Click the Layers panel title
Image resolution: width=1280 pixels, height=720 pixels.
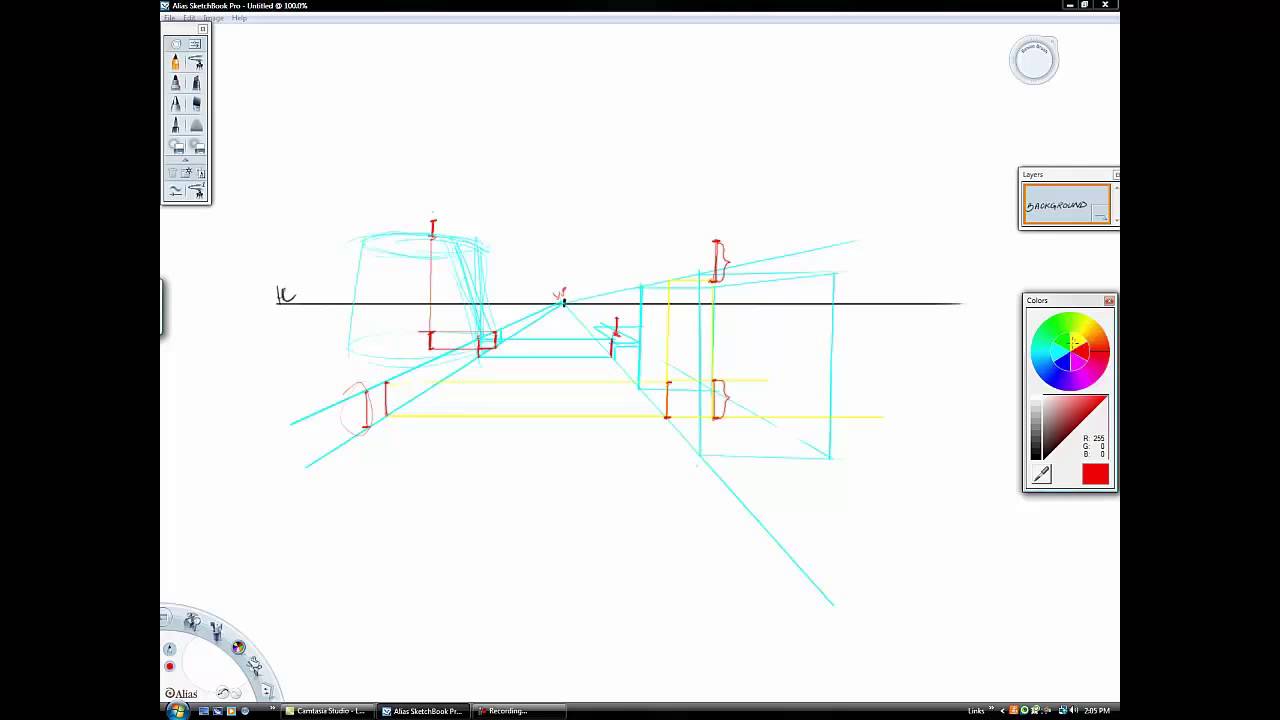(x=1032, y=175)
